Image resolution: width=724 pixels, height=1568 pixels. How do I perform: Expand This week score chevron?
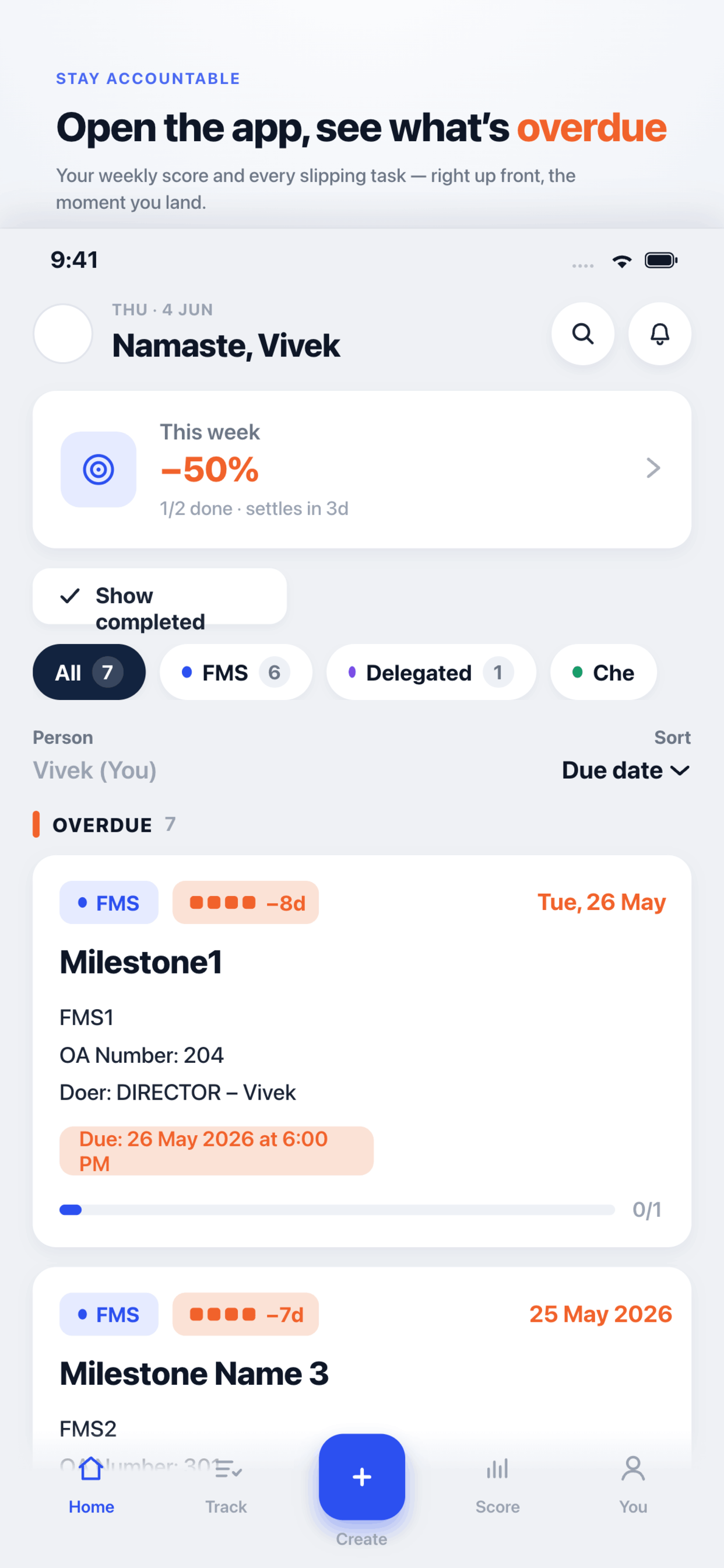point(653,468)
